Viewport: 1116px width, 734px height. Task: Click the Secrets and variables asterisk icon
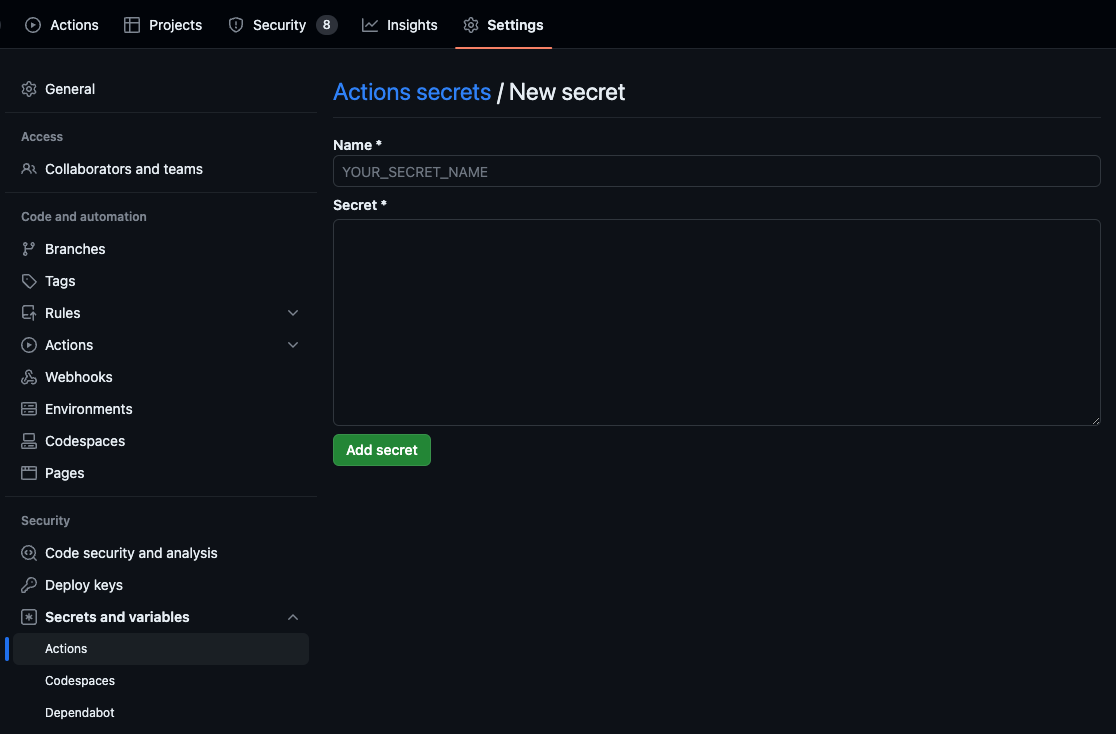click(28, 617)
